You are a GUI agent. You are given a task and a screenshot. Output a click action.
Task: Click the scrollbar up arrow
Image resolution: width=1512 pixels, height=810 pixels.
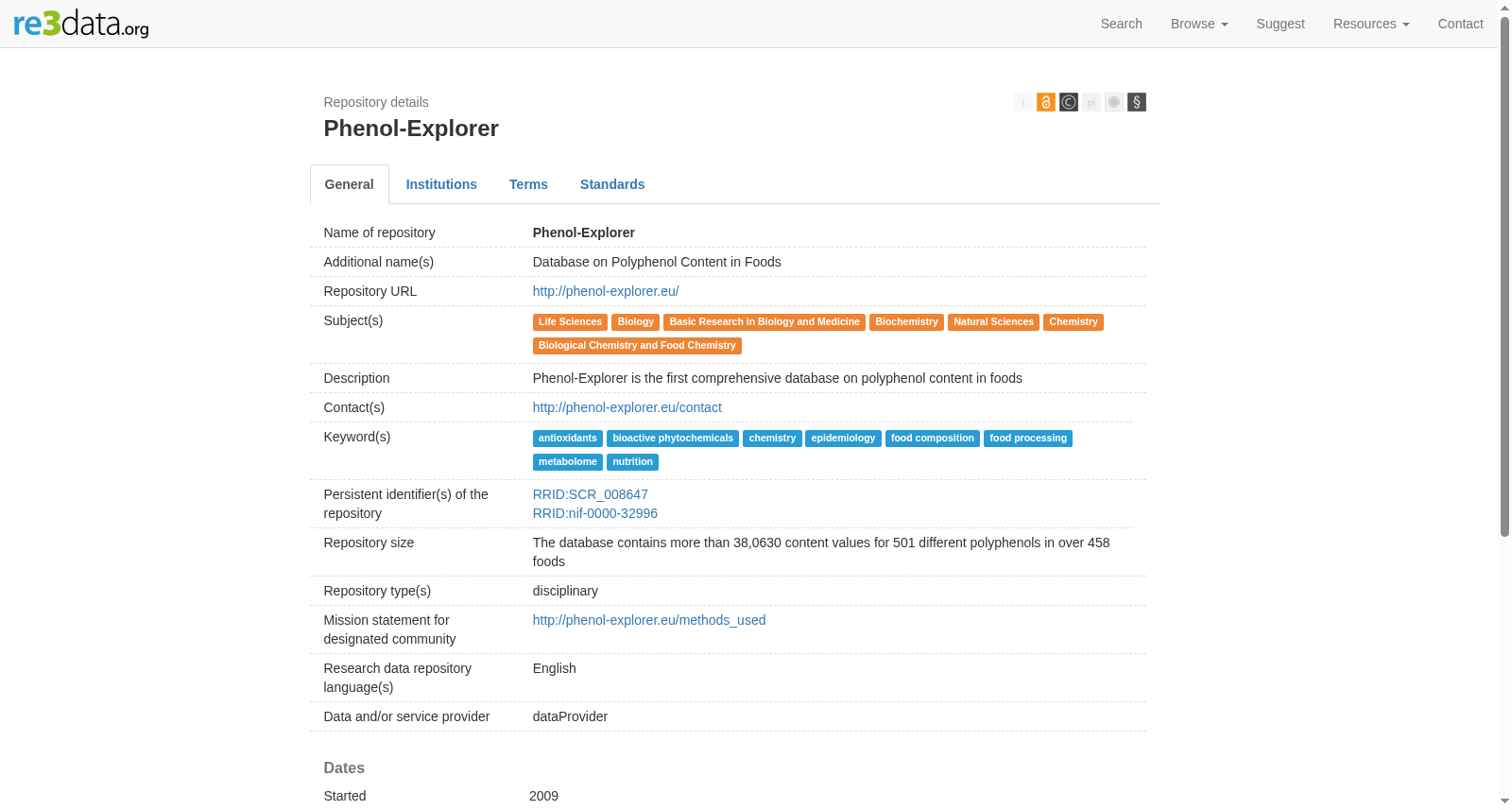tap(1505, 8)
